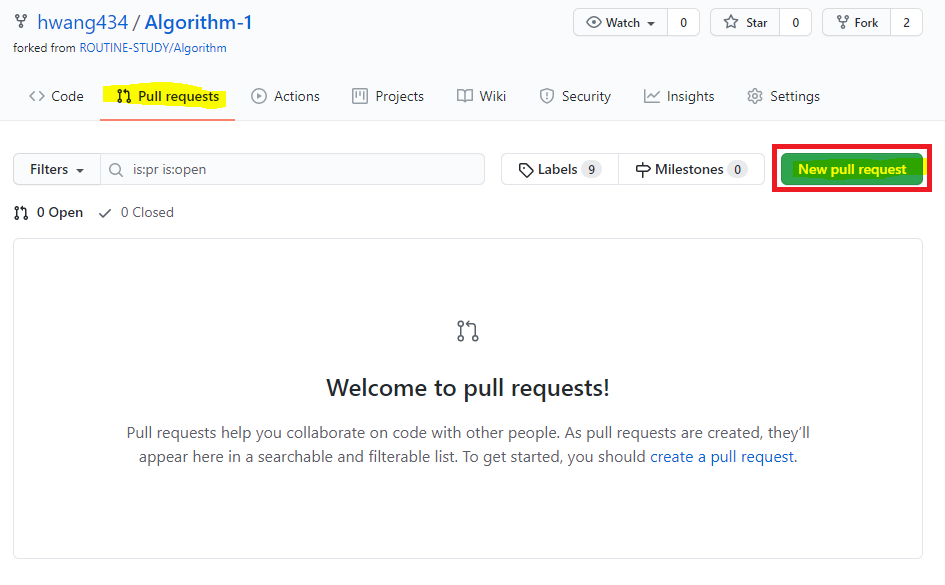Click the Labels tag icon

pyautogui.click(x=526, y=170)
